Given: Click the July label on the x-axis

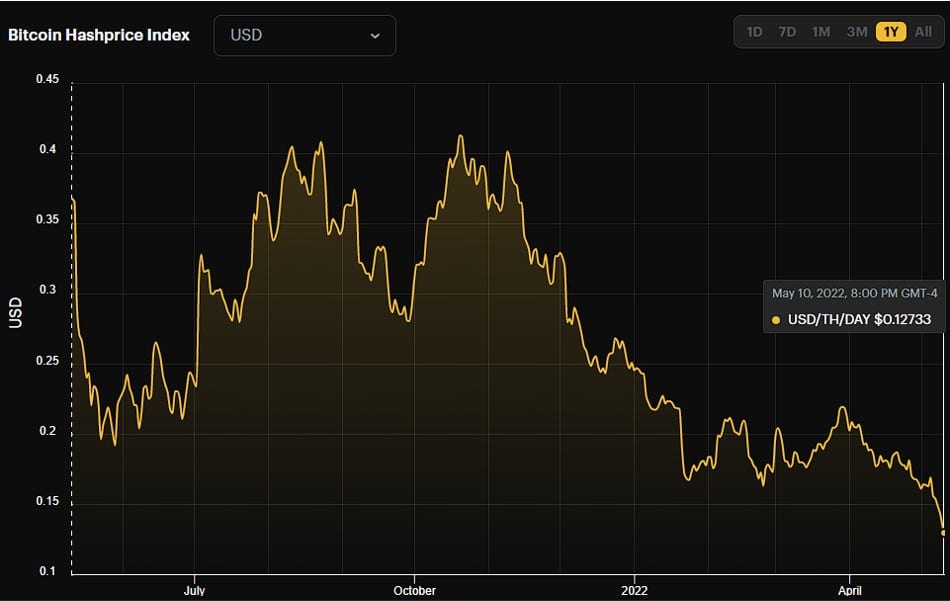Looking at the screenshot, I should [x=195, y=590].
